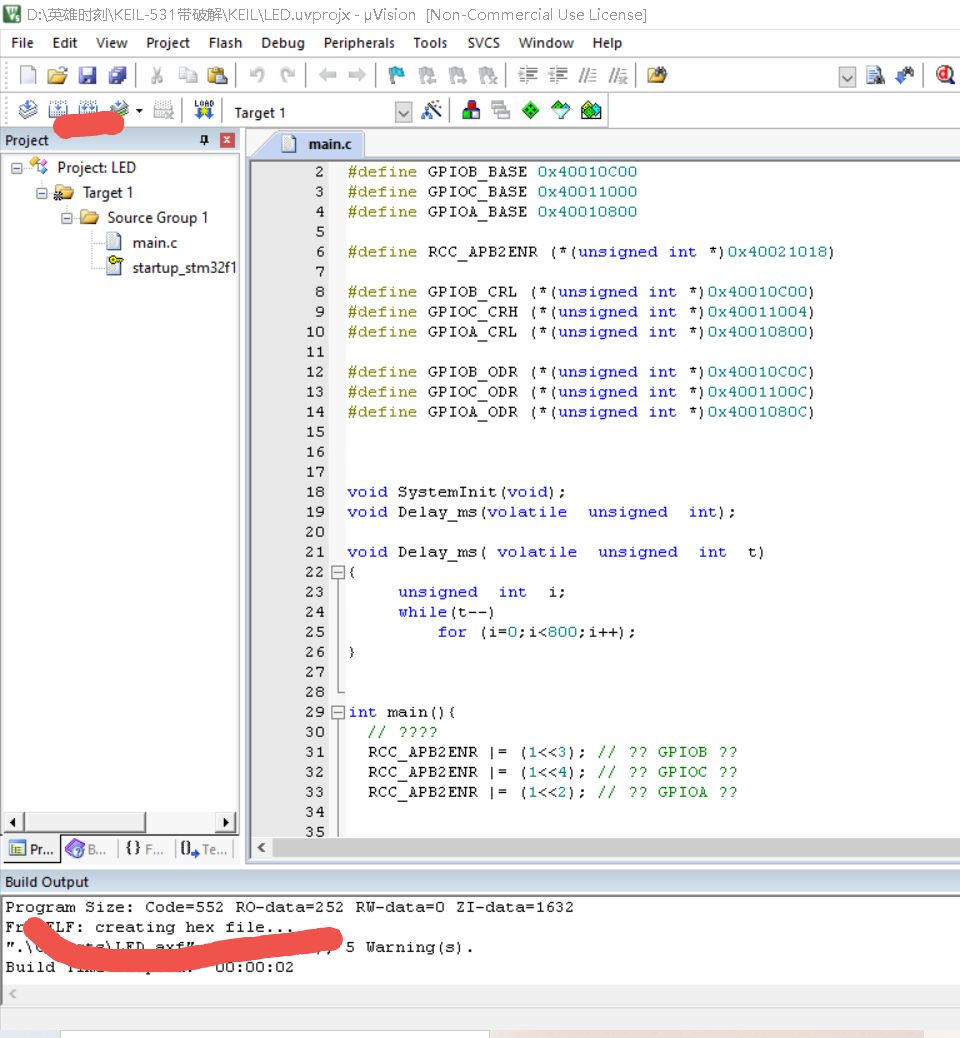This screenshot has width=960, height=1038.
Task: Save all open files
Action: [x=117, y=75]
